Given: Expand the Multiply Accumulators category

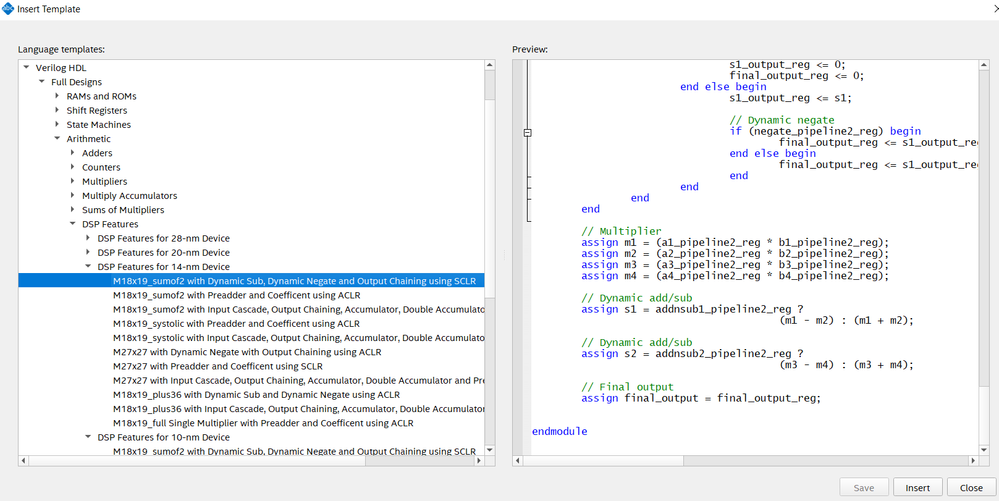Looking at the screenshot, I should (73, 196).
